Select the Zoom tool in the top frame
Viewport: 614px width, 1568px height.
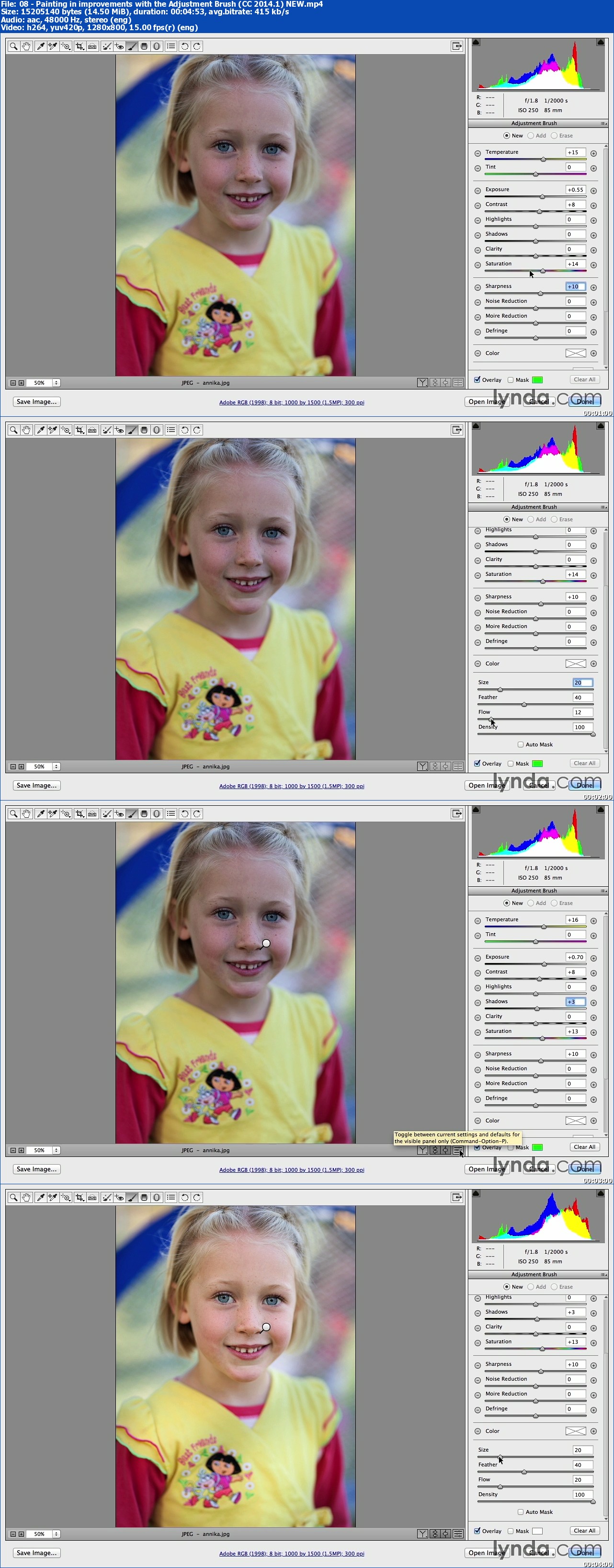pos(13,46)
